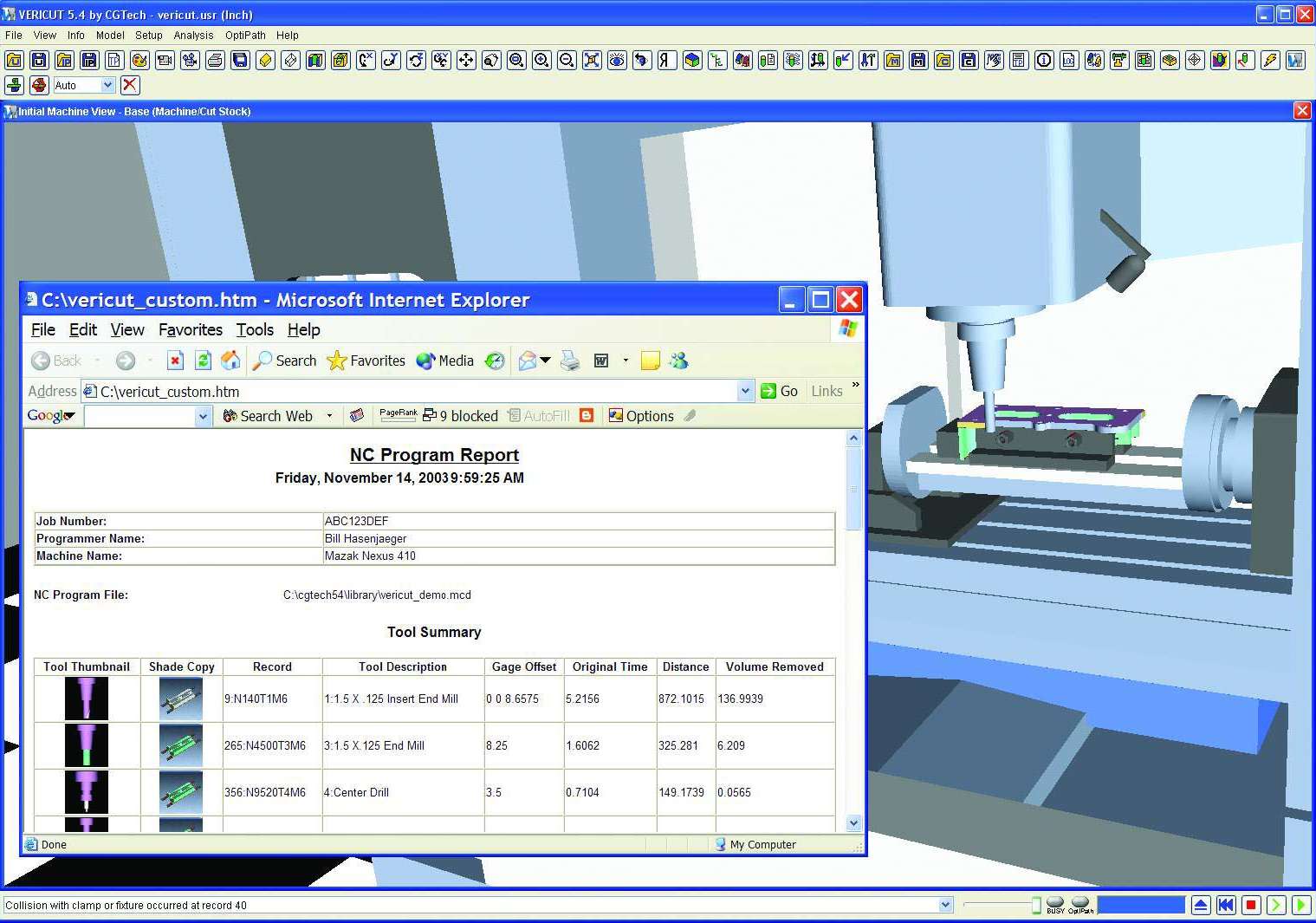Click the printer icon in VERICUT toolbar
The image size is (1316, 923).
point(215,60)
